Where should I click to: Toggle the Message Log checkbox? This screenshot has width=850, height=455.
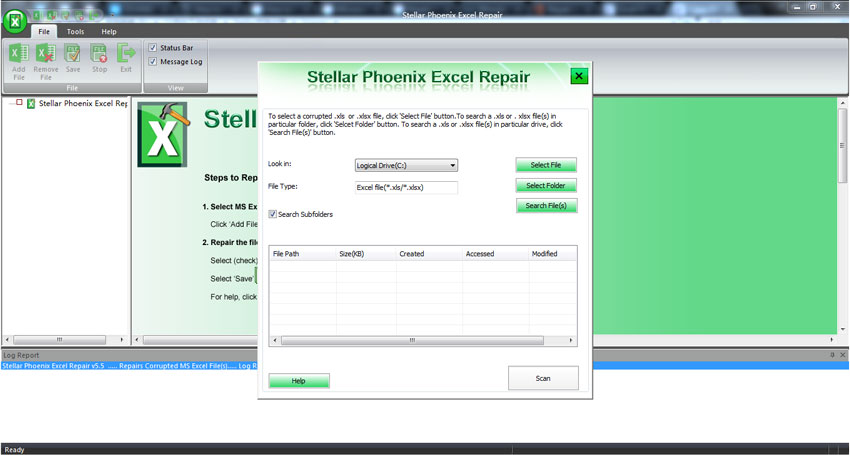pyautogui.click(x=153, y=61)
